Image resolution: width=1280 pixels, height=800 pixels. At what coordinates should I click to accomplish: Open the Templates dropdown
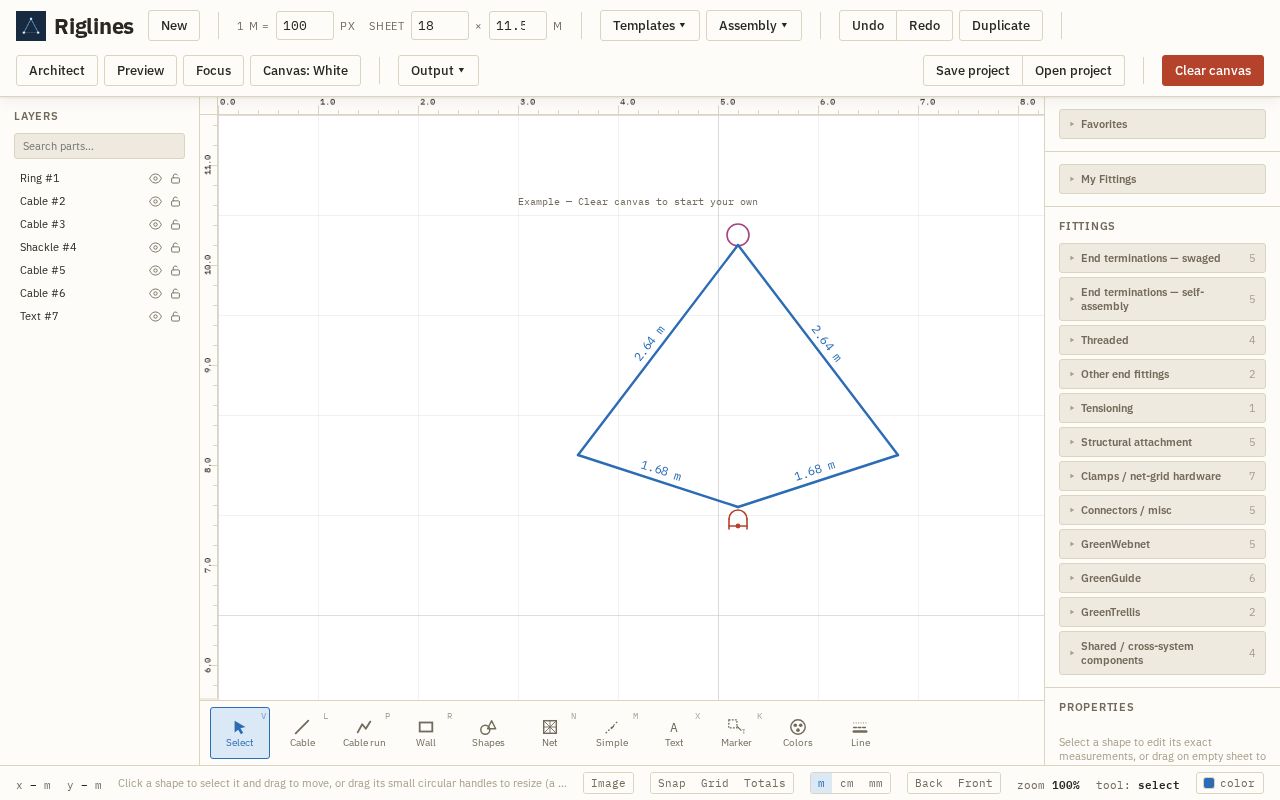(x=649, y=26)
